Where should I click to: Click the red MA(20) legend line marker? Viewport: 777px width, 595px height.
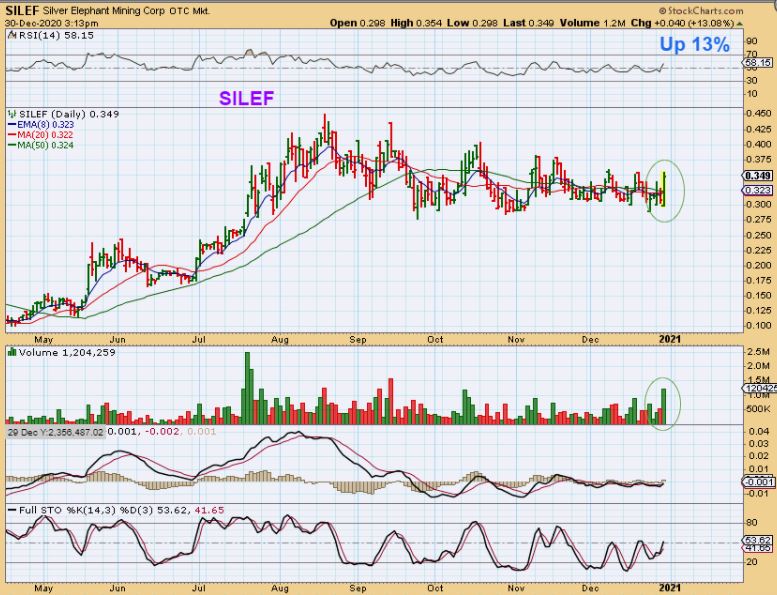[12, 135]
